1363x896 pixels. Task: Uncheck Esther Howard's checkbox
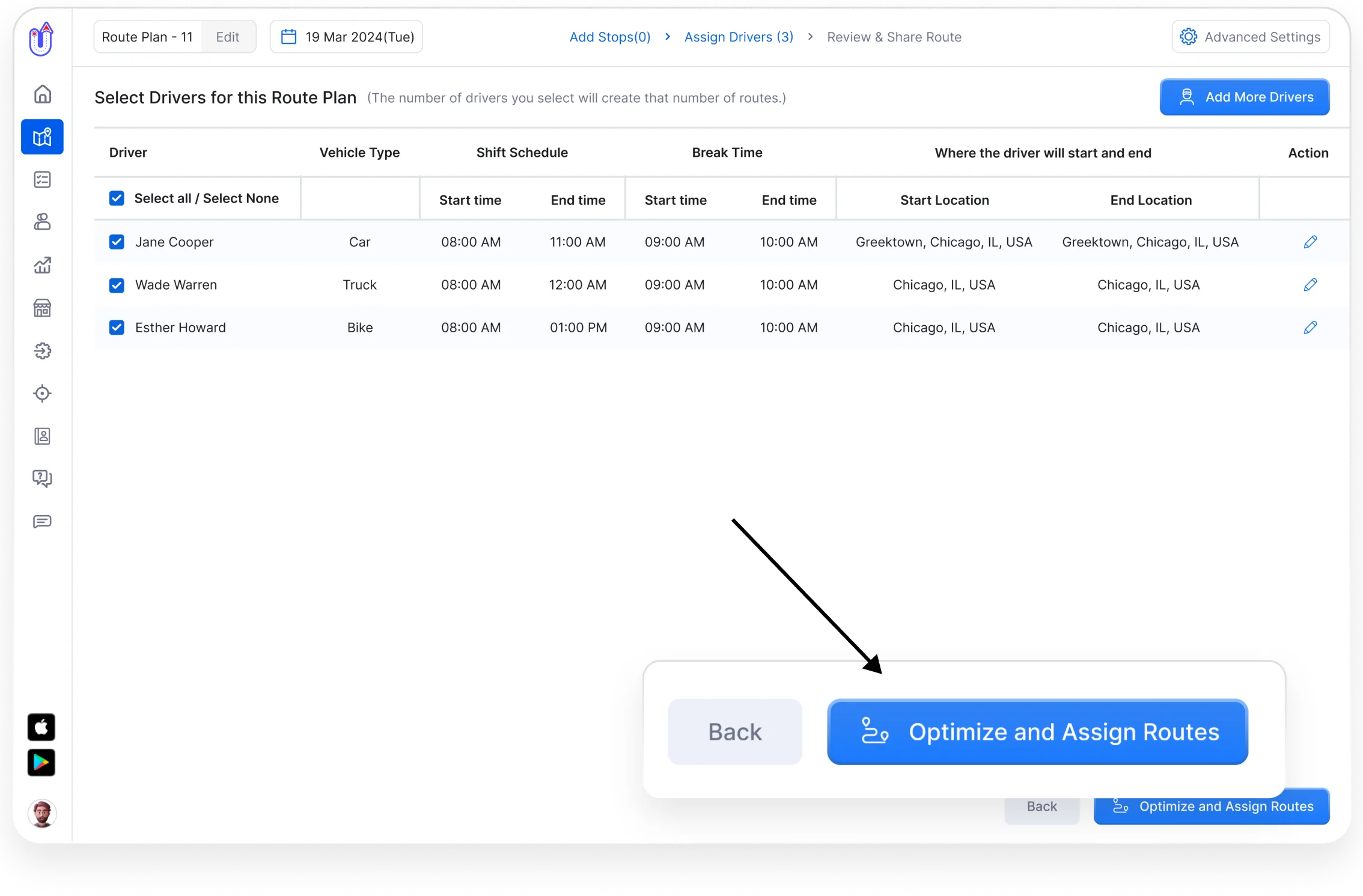click(117, 328)
